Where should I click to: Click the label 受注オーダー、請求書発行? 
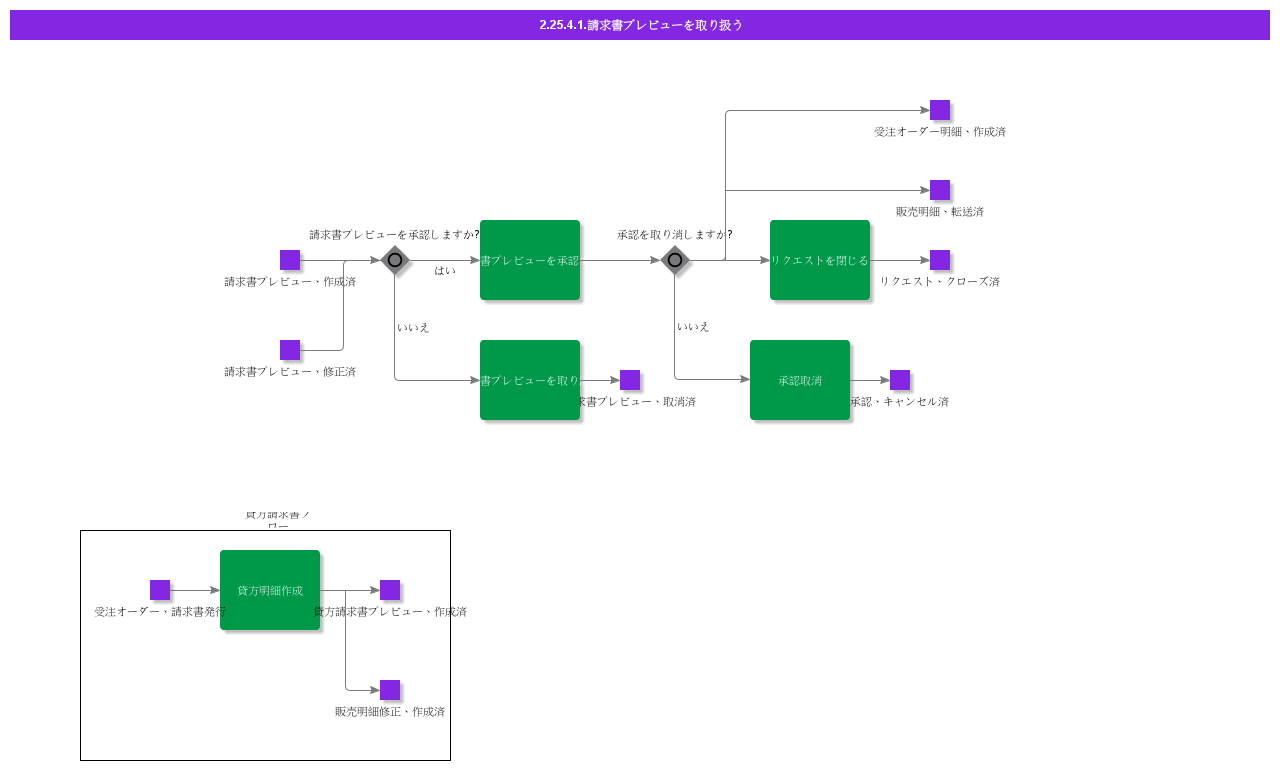(160, 612)
